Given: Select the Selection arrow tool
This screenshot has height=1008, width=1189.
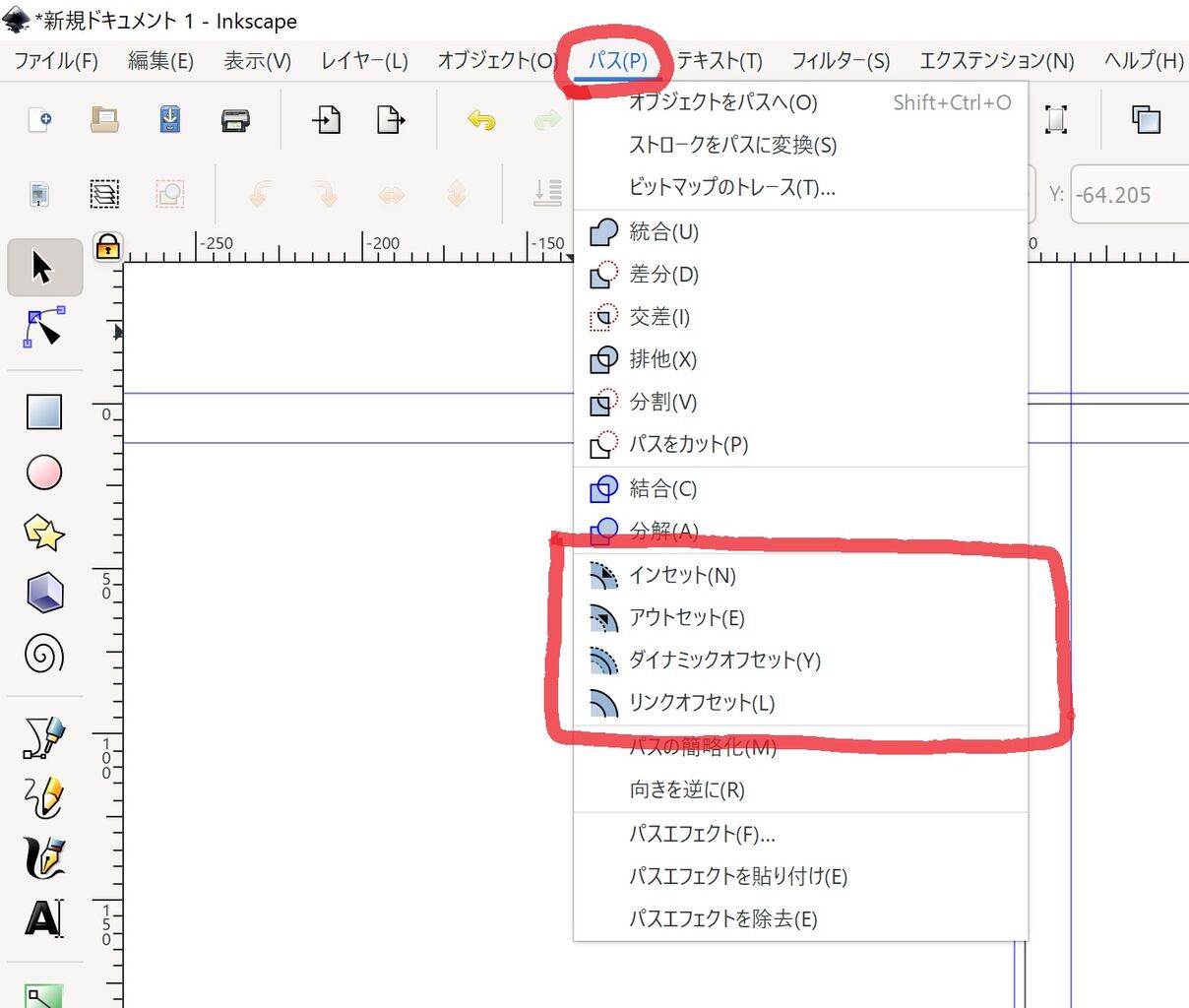Looking at the screenshot, I should [44, 267].
